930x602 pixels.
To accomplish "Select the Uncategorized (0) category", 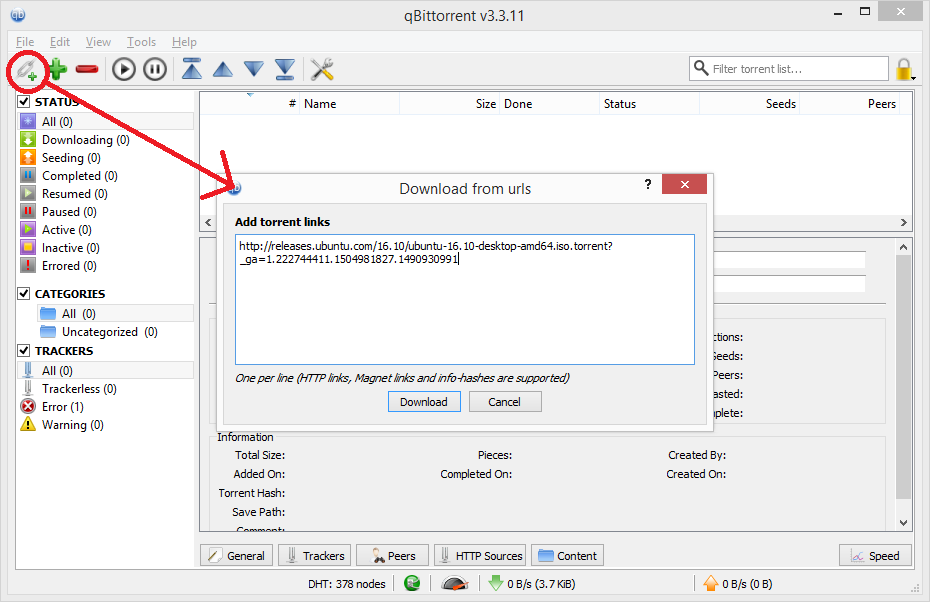I will point(115,332).
